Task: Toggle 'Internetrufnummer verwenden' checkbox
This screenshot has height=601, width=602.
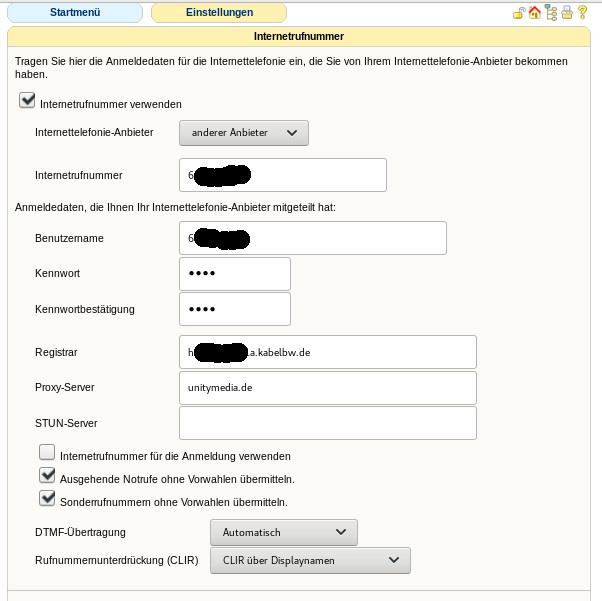Action: pyautogui.click(x=26, y=102)
